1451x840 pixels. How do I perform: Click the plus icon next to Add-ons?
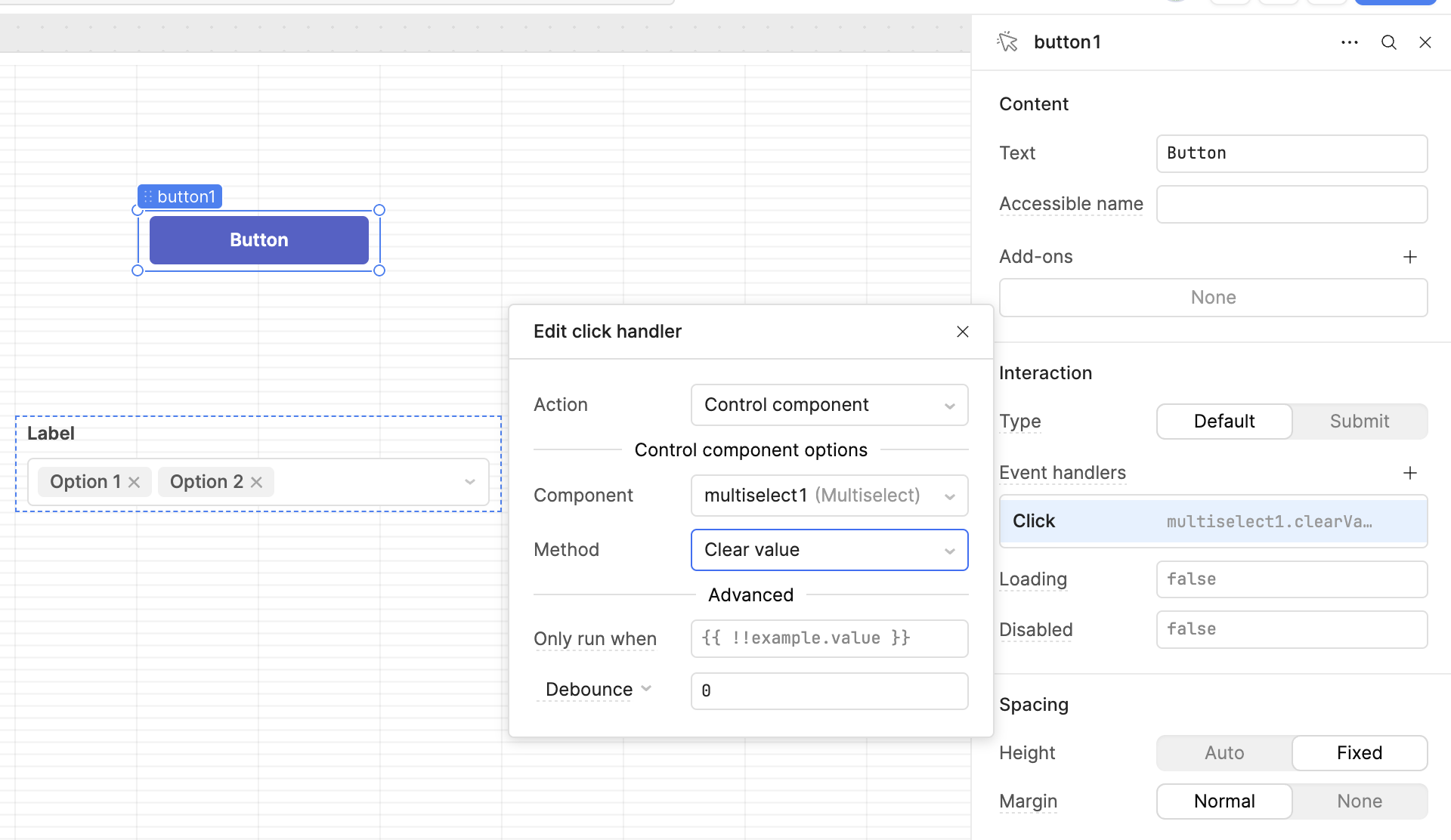pos(1409,257)
